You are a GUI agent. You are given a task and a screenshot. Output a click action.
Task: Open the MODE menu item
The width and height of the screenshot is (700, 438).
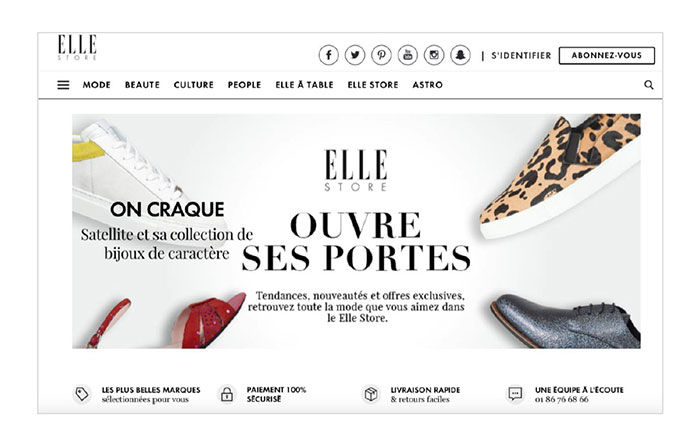(x=96, y=85)
